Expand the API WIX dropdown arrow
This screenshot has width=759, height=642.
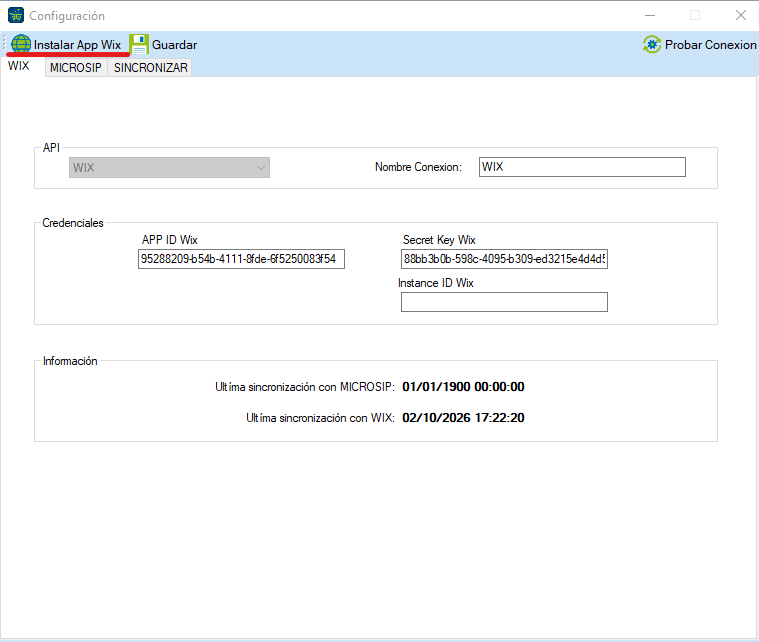[261, 168]
